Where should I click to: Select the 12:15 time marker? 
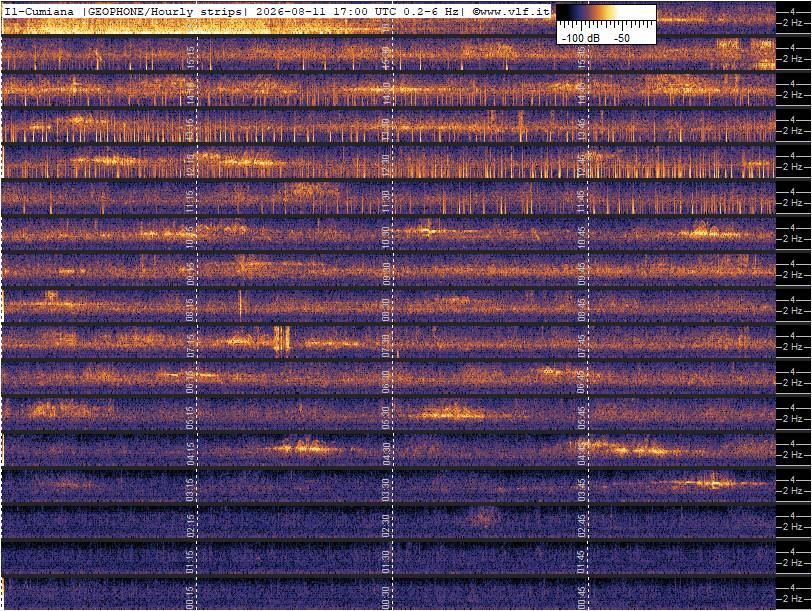[x=190, y=166]
